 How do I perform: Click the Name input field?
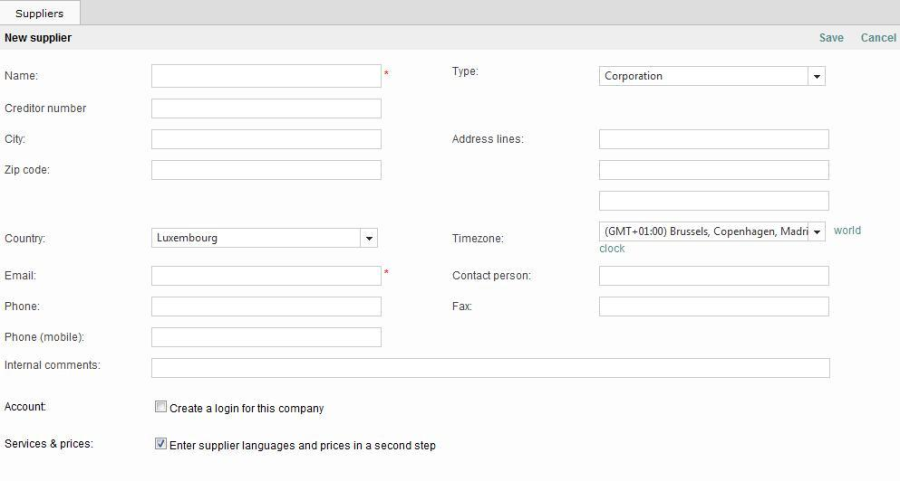(x=266, y=76)
